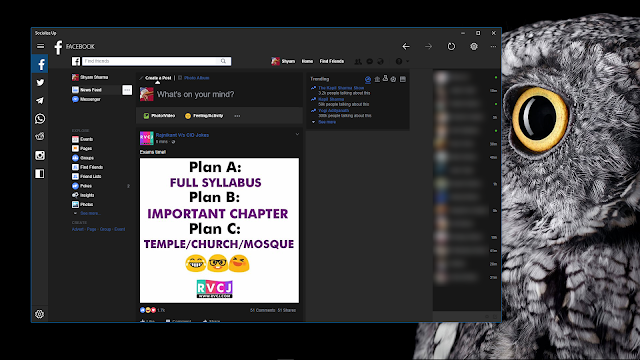This screenshot has height=360, width=640.
Task: Open the top toolbar gear settings
Action: (473, 47)
